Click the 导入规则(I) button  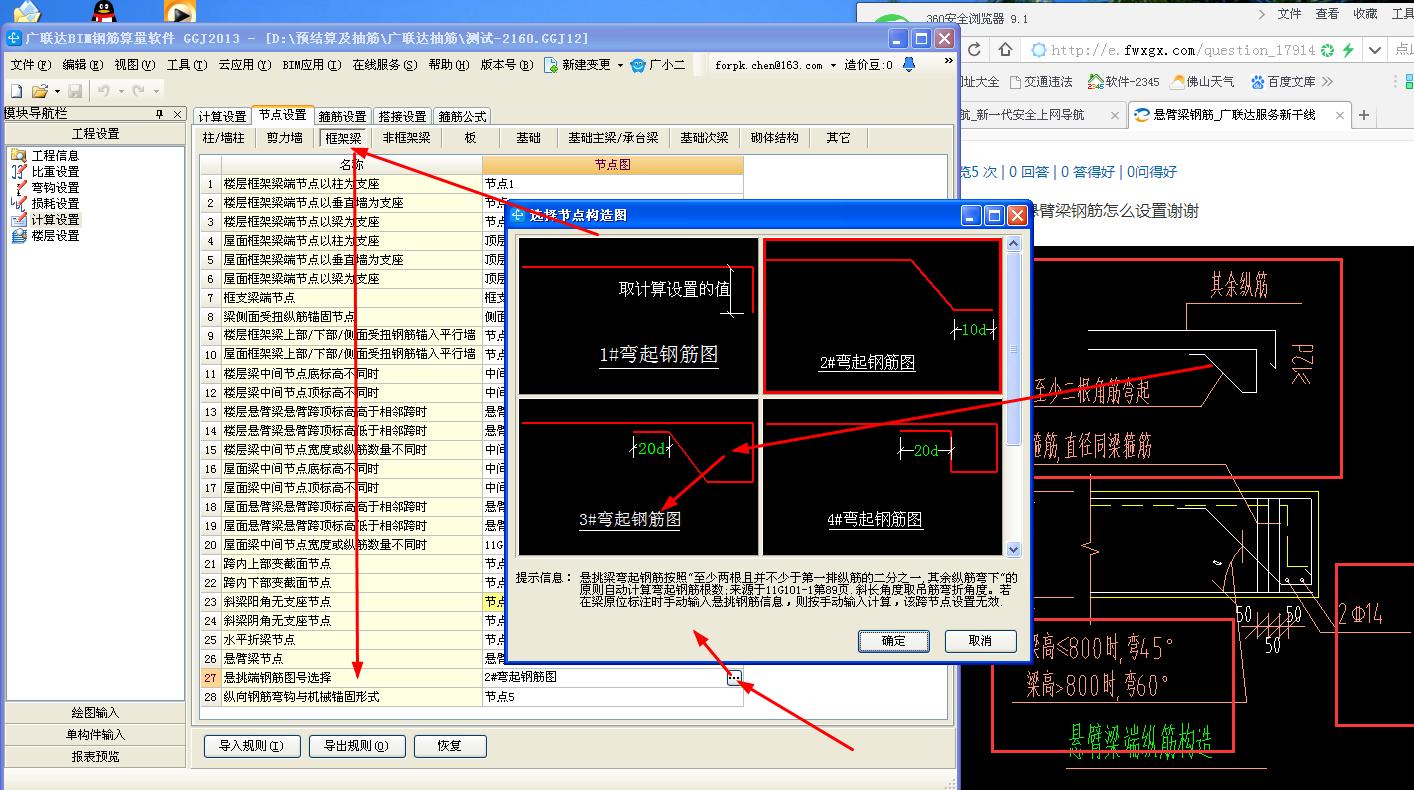point(252,746)
